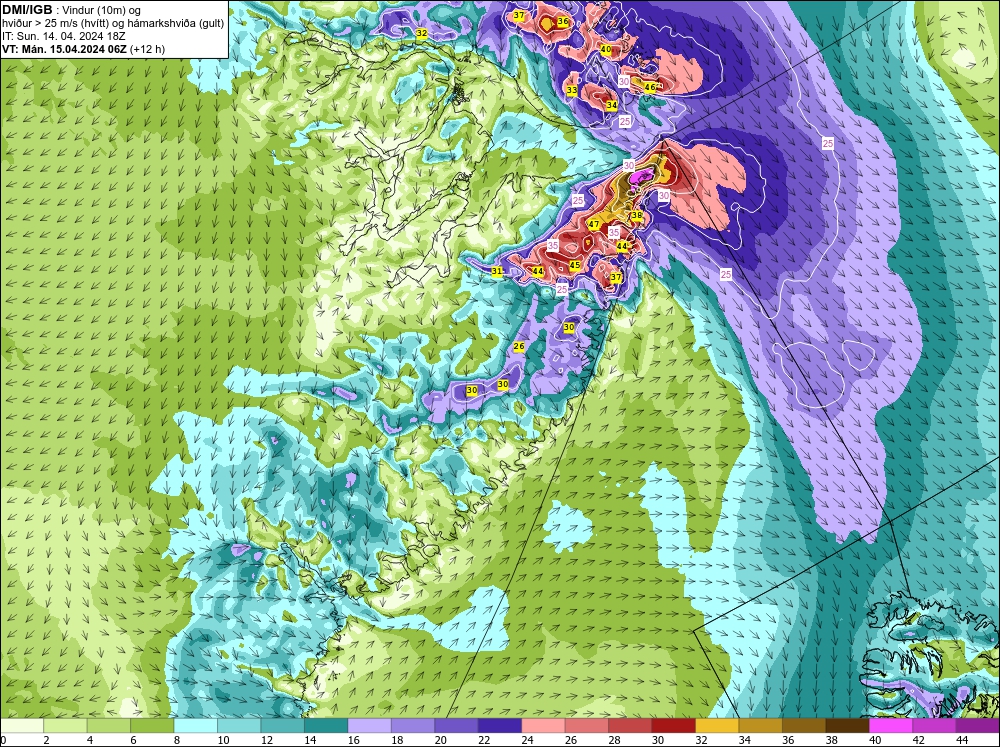The height and width of the screenshot is (747, 1000).
Task: Click the yellow gust label '45'
Action: [x=575, y=265]
